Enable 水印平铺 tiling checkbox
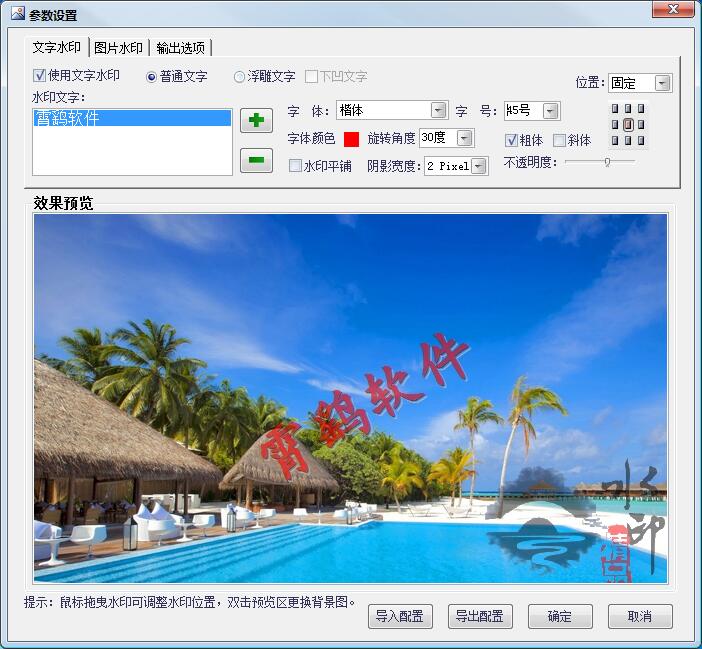The width and height of the screenshot is (702, 649). 295,166
